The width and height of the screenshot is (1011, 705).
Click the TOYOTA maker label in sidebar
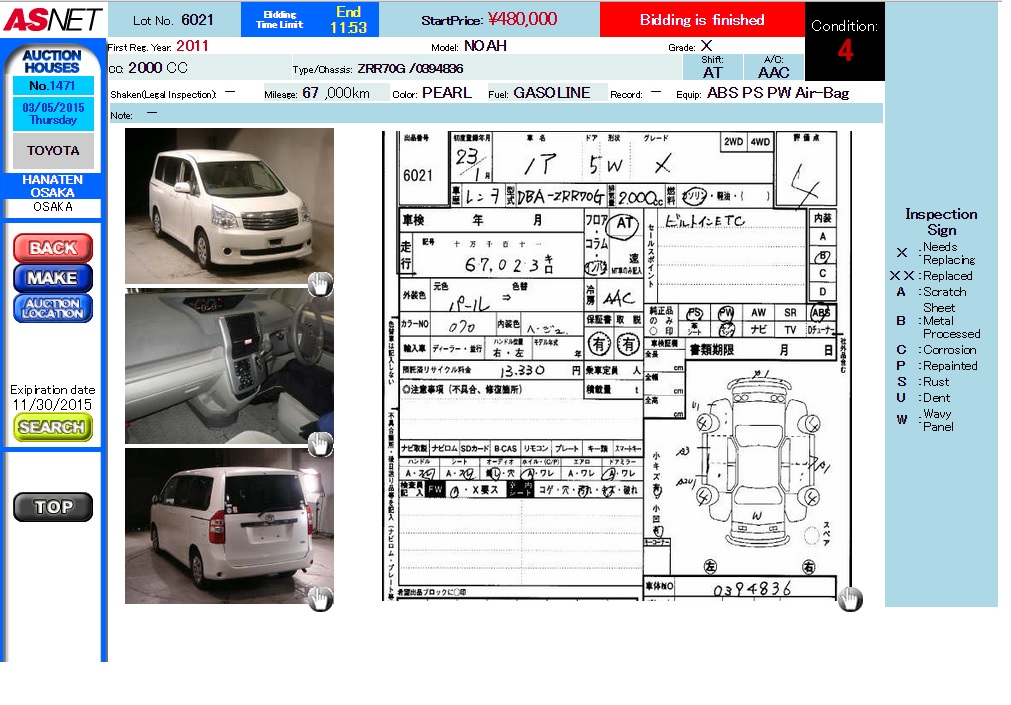53,151
